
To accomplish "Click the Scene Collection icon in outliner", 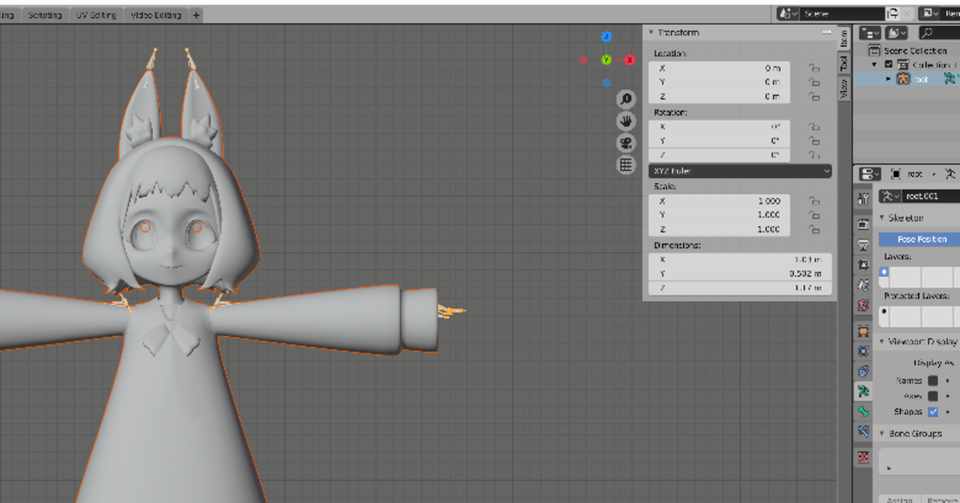I will (874, 50).
